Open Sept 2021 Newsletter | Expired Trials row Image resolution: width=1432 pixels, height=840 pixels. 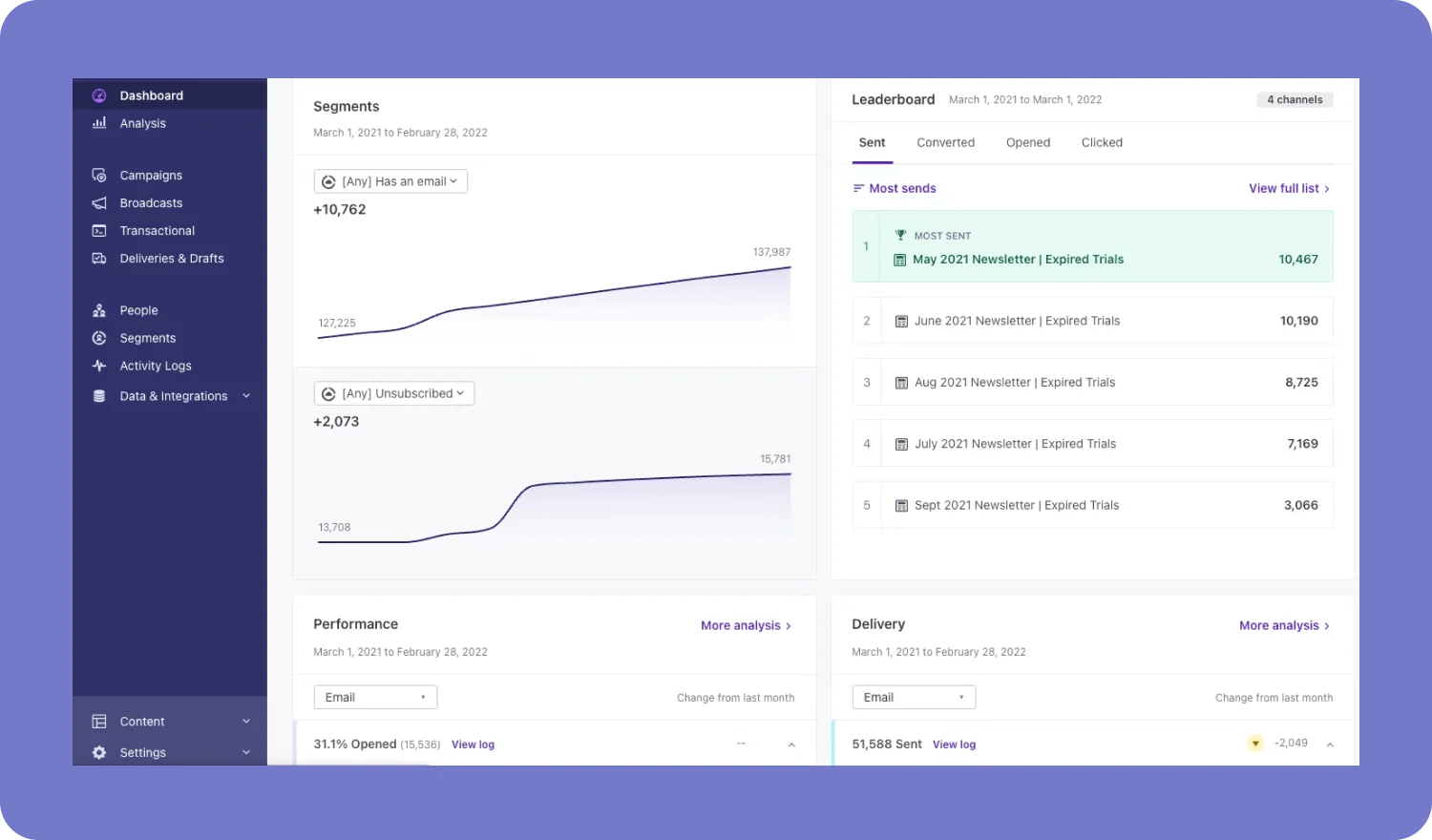click(1092, 505)
